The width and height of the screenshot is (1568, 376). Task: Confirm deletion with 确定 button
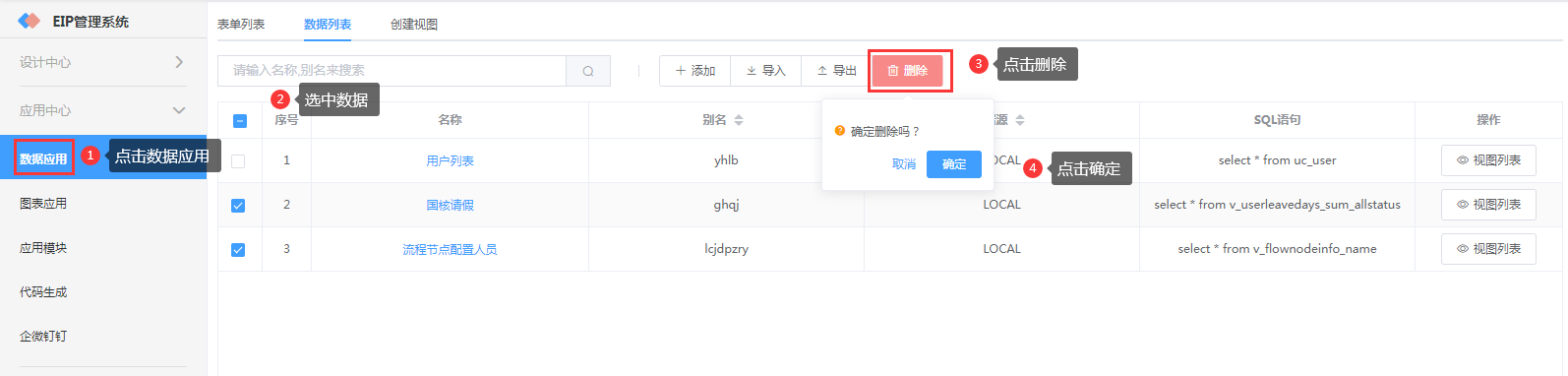954,164
